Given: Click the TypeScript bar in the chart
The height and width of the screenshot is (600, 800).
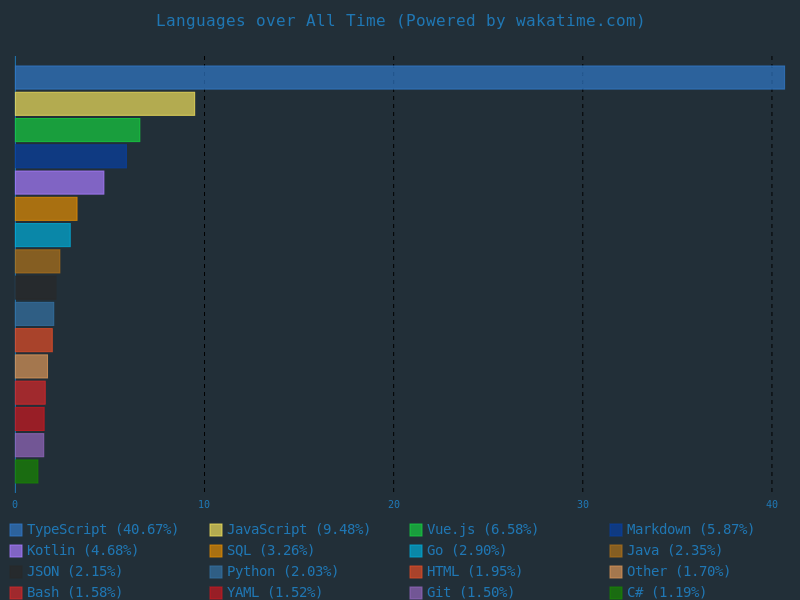Looking at the screenshot, I should coord(400,78).
